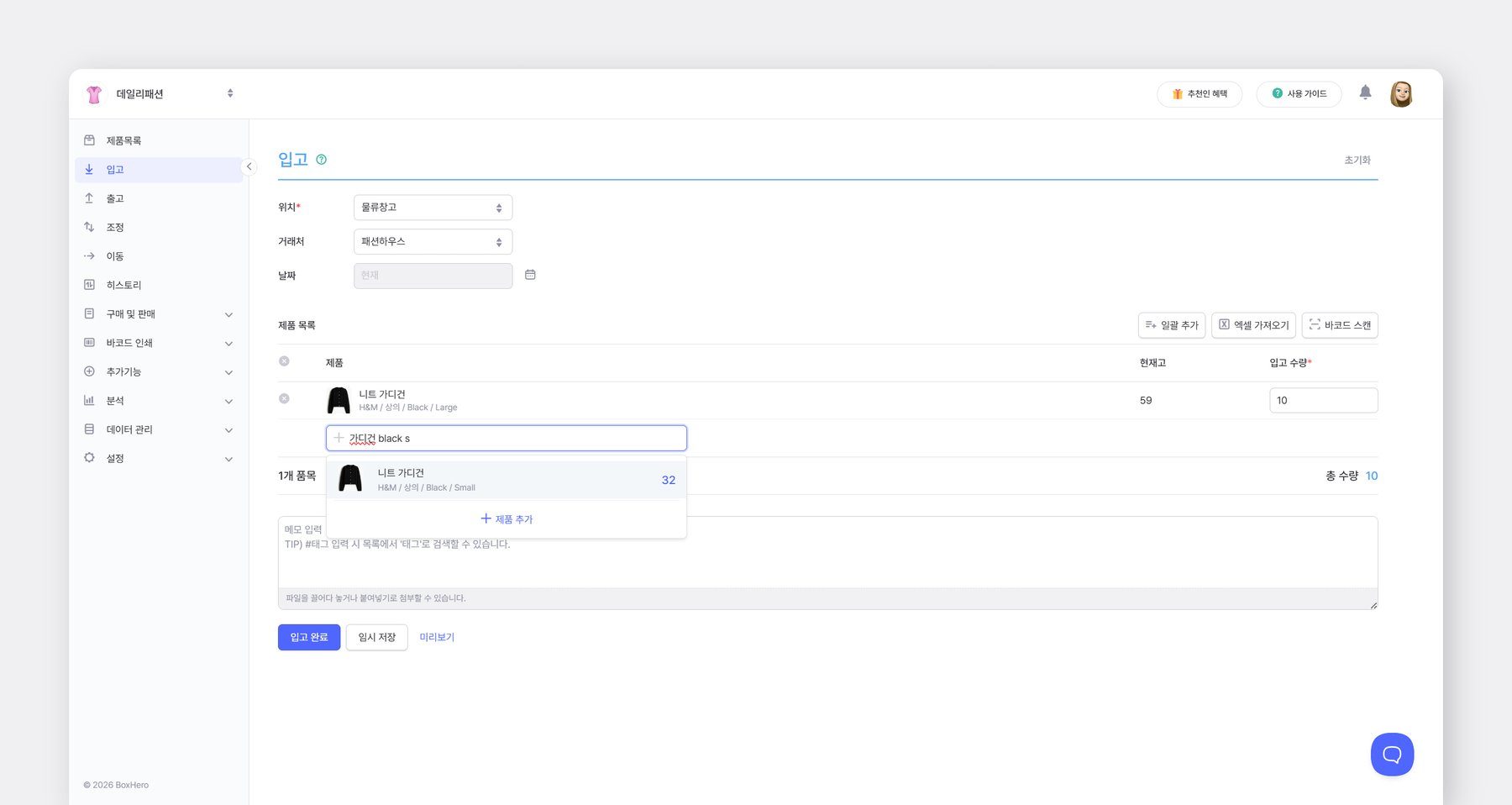The width and height of the screenshot is (1512, 805).
Task: Collapse the sidebar with the arrow button
Action: pos(249,166)
